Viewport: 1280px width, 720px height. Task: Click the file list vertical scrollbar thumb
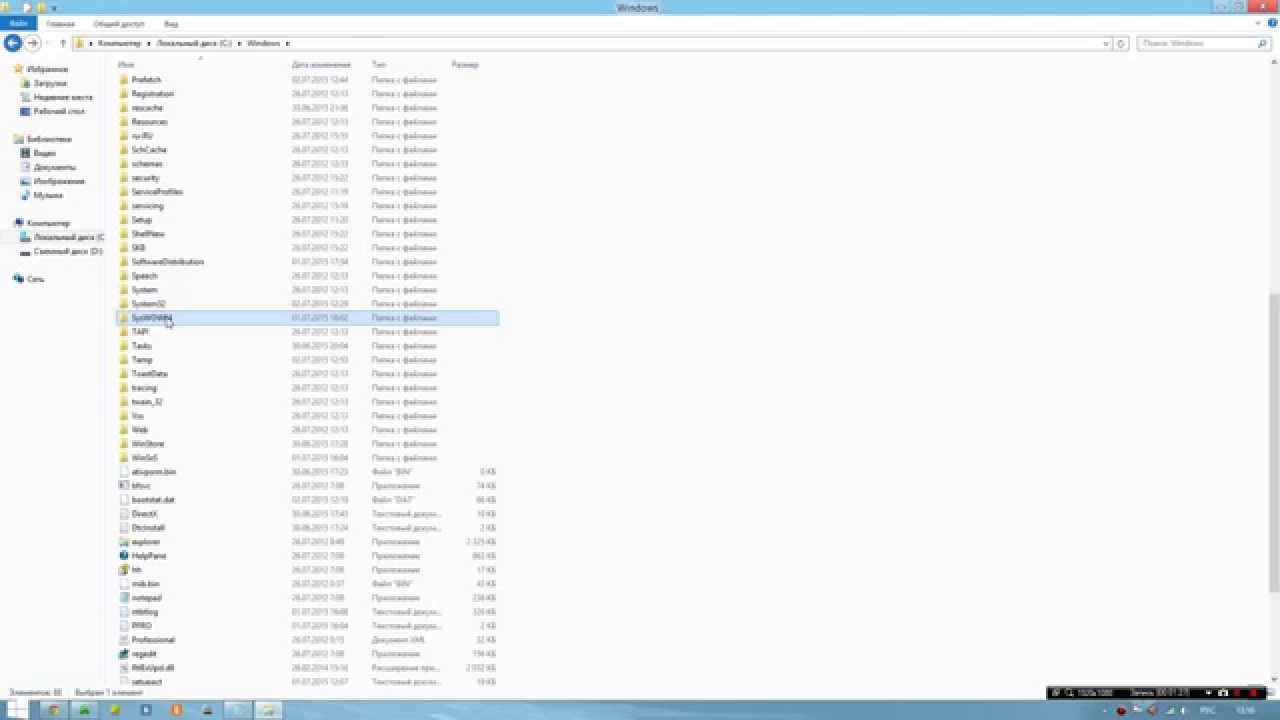point(1273,443)
